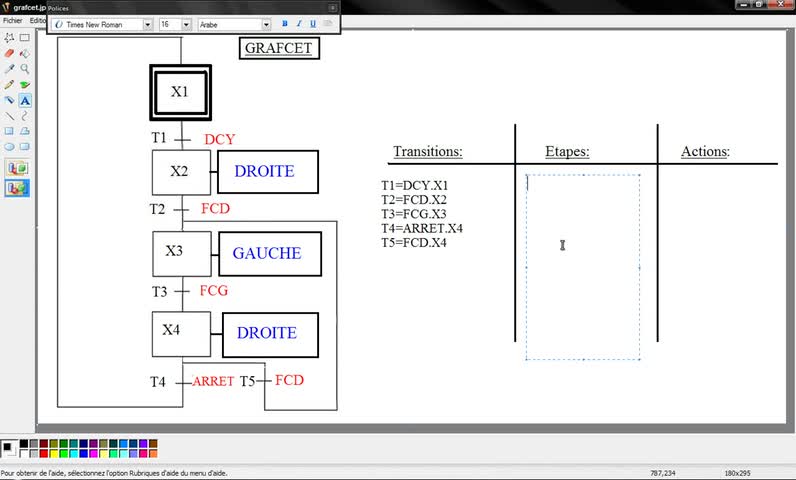
Task: Pick the cyan color swatch
Action: point(74,453)
